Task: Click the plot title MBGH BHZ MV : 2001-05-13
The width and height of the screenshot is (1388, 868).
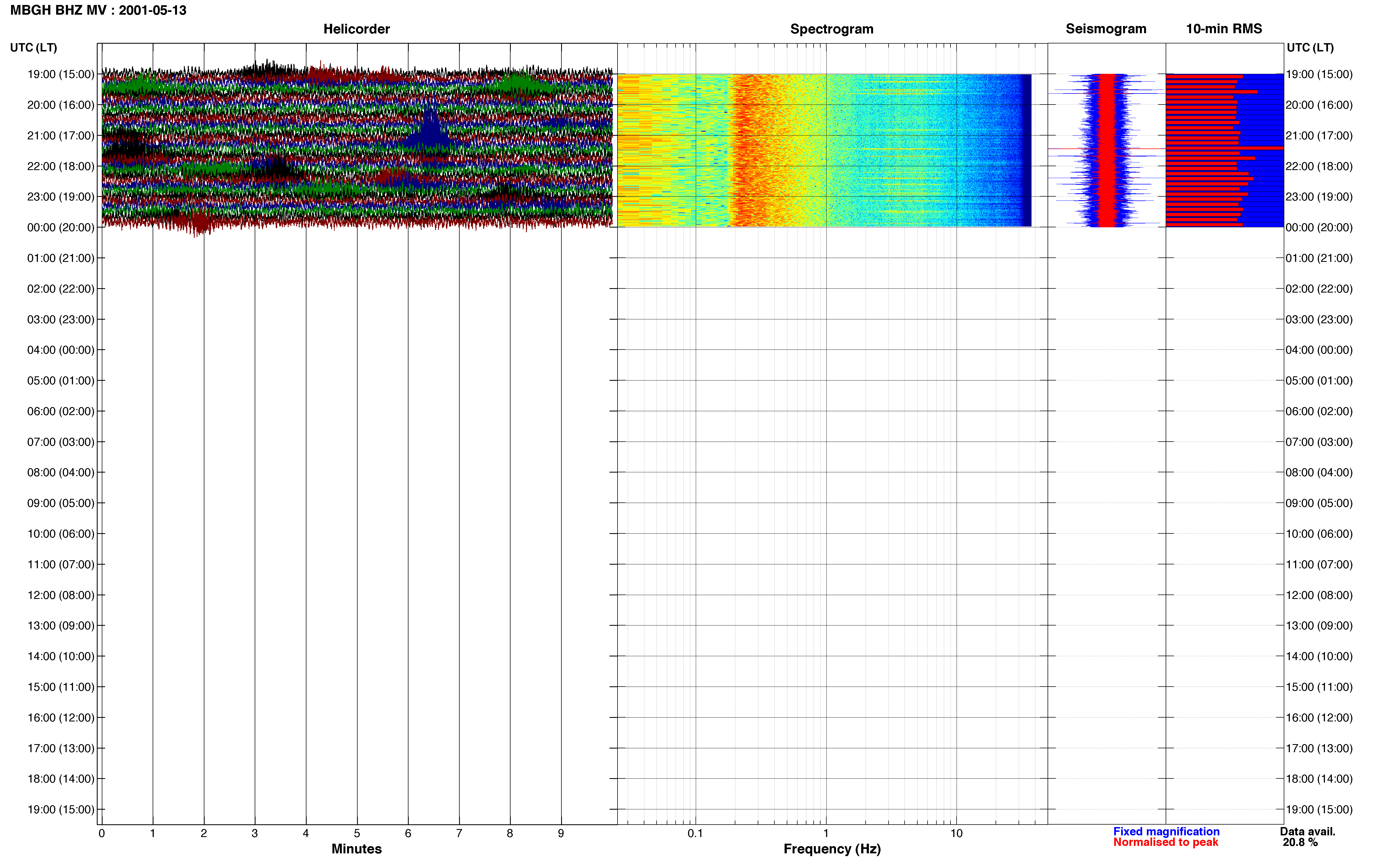Action: coord(98,10)
